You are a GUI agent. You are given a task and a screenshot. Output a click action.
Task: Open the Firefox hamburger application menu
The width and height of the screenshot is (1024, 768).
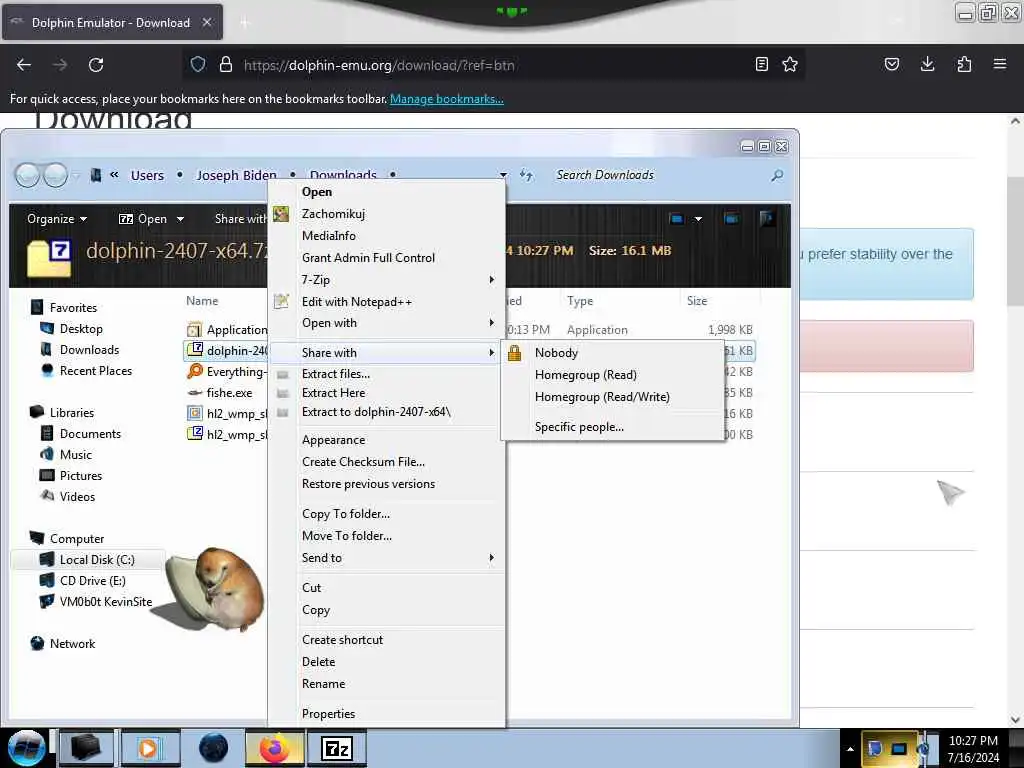(999, 64)
